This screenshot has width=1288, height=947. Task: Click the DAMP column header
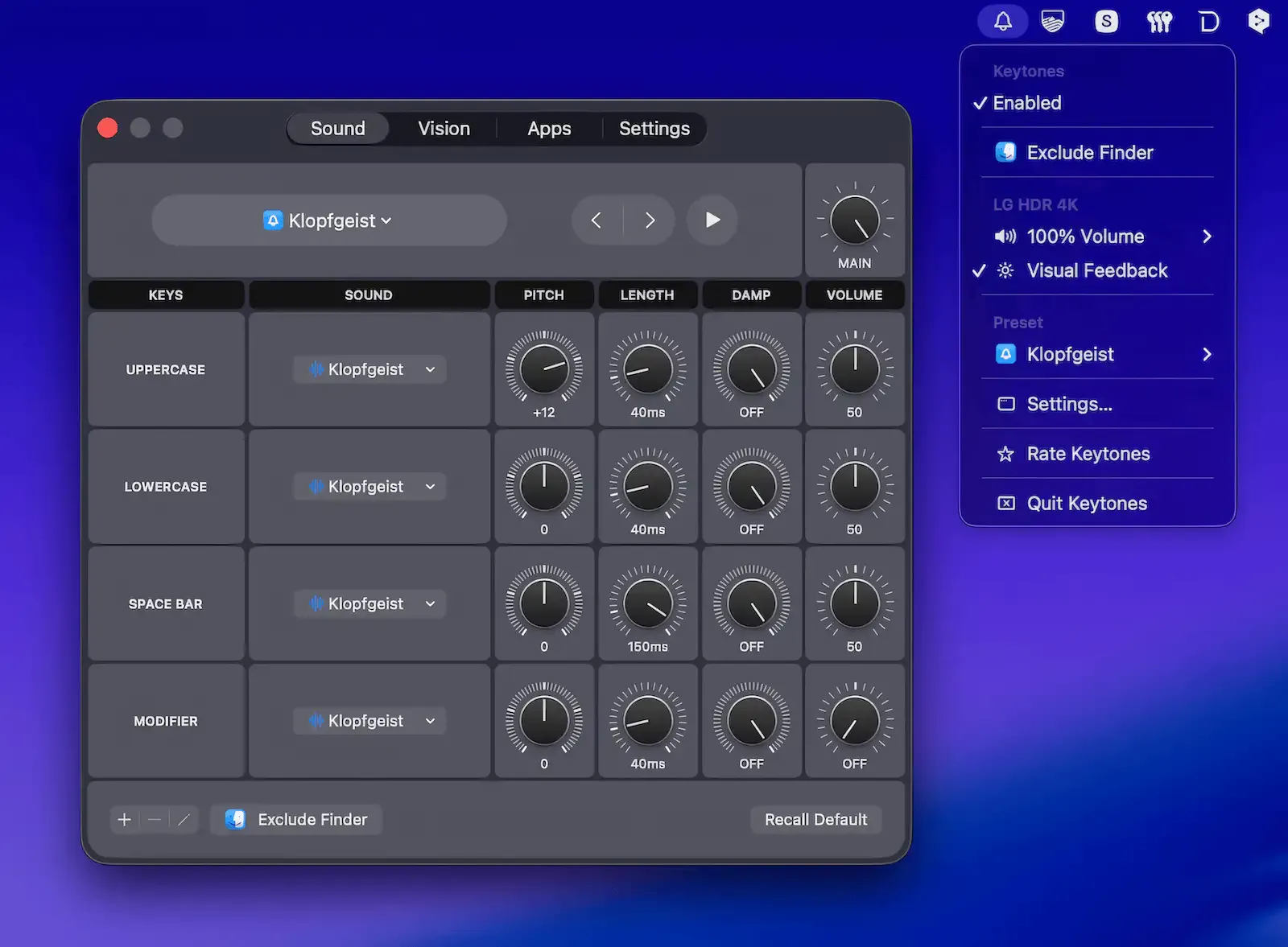coord(751,294)
